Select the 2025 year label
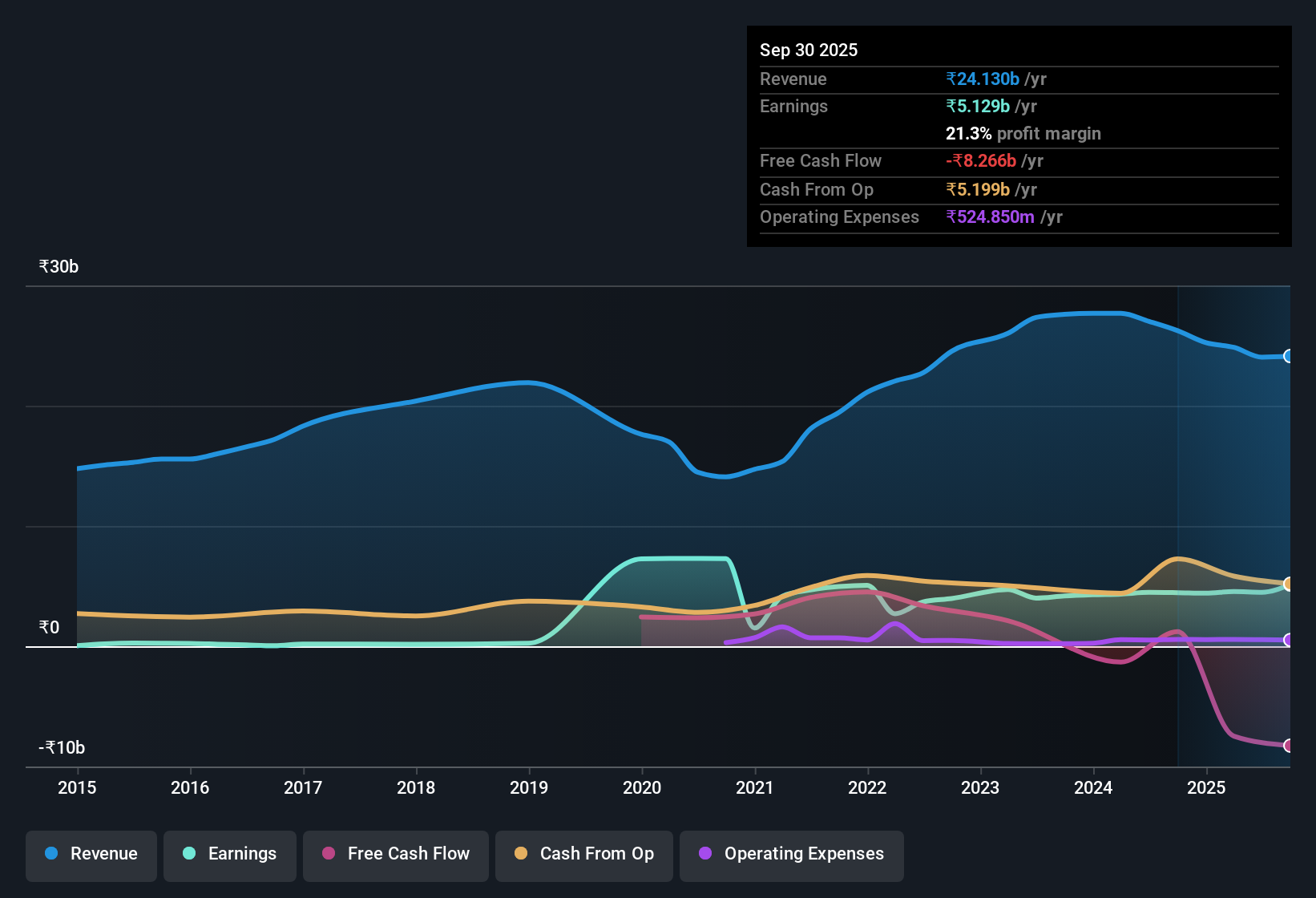Image resolution: width=1316 pixels, height=898 pixels. 1207,788
